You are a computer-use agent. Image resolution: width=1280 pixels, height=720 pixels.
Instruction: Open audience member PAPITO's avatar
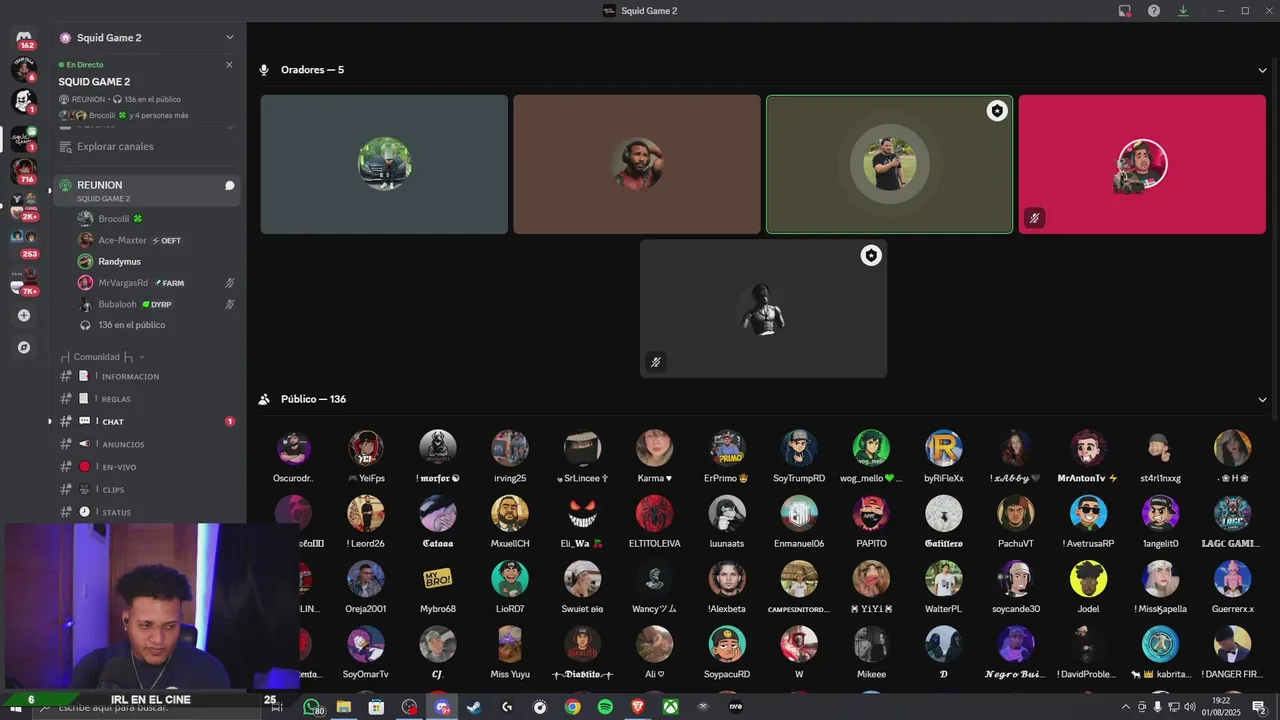tap(871, 513)
